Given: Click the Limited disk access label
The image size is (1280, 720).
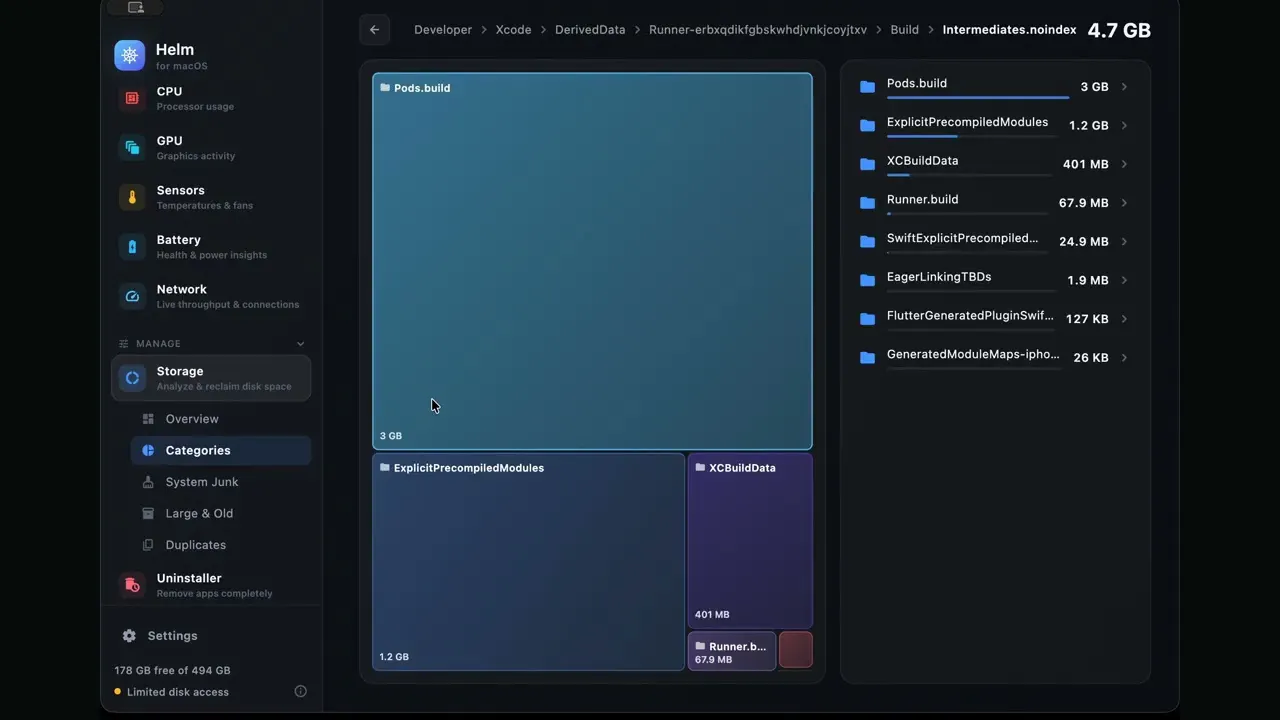Looking at the screenshot, I should point(178,692).
